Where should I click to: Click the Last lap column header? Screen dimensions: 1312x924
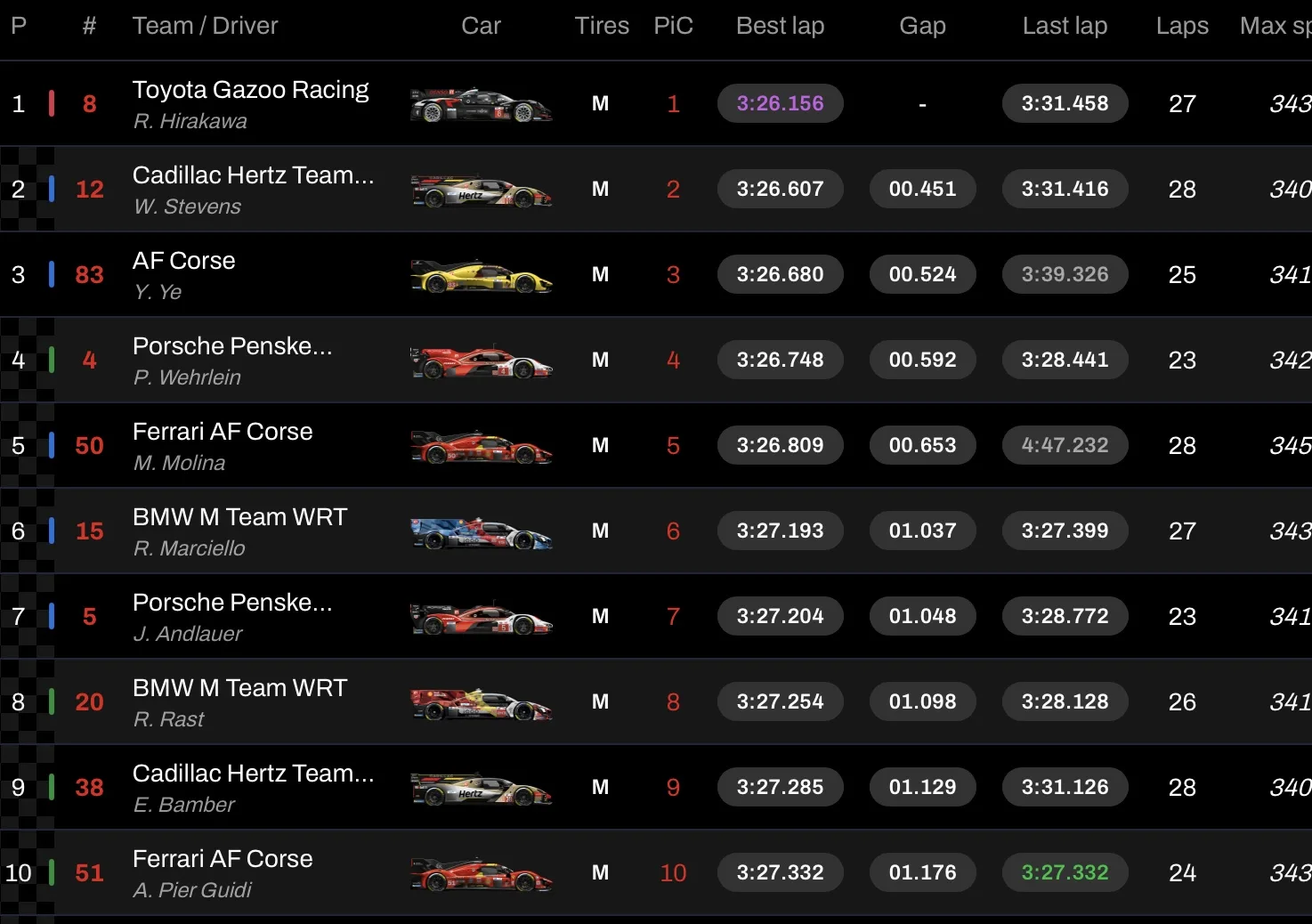1065,26
